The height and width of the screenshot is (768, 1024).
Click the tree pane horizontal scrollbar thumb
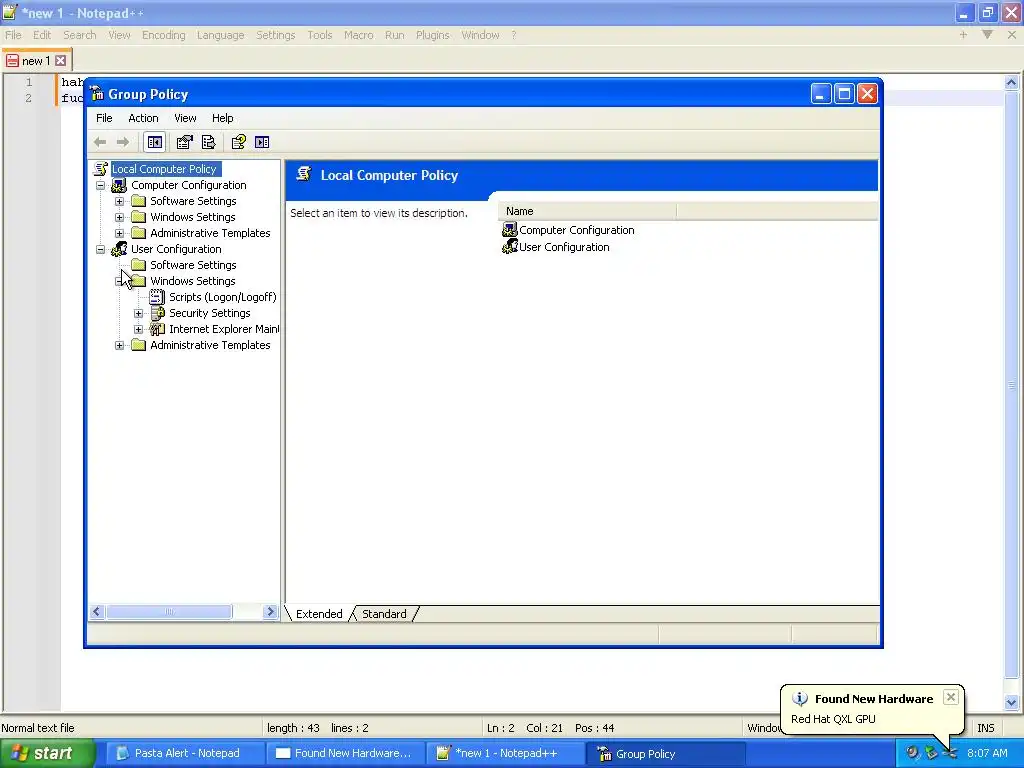point(168,612)
